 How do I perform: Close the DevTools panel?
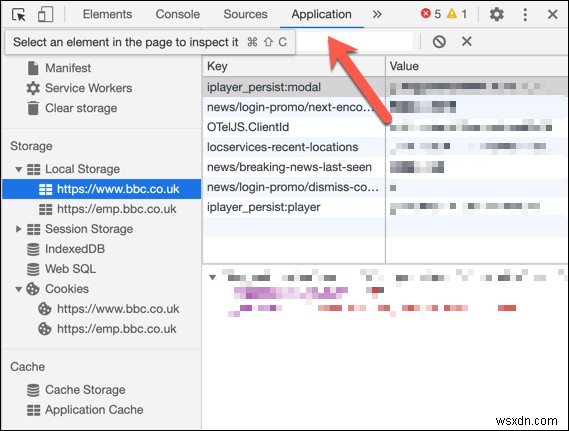click(x=553, y=15)
